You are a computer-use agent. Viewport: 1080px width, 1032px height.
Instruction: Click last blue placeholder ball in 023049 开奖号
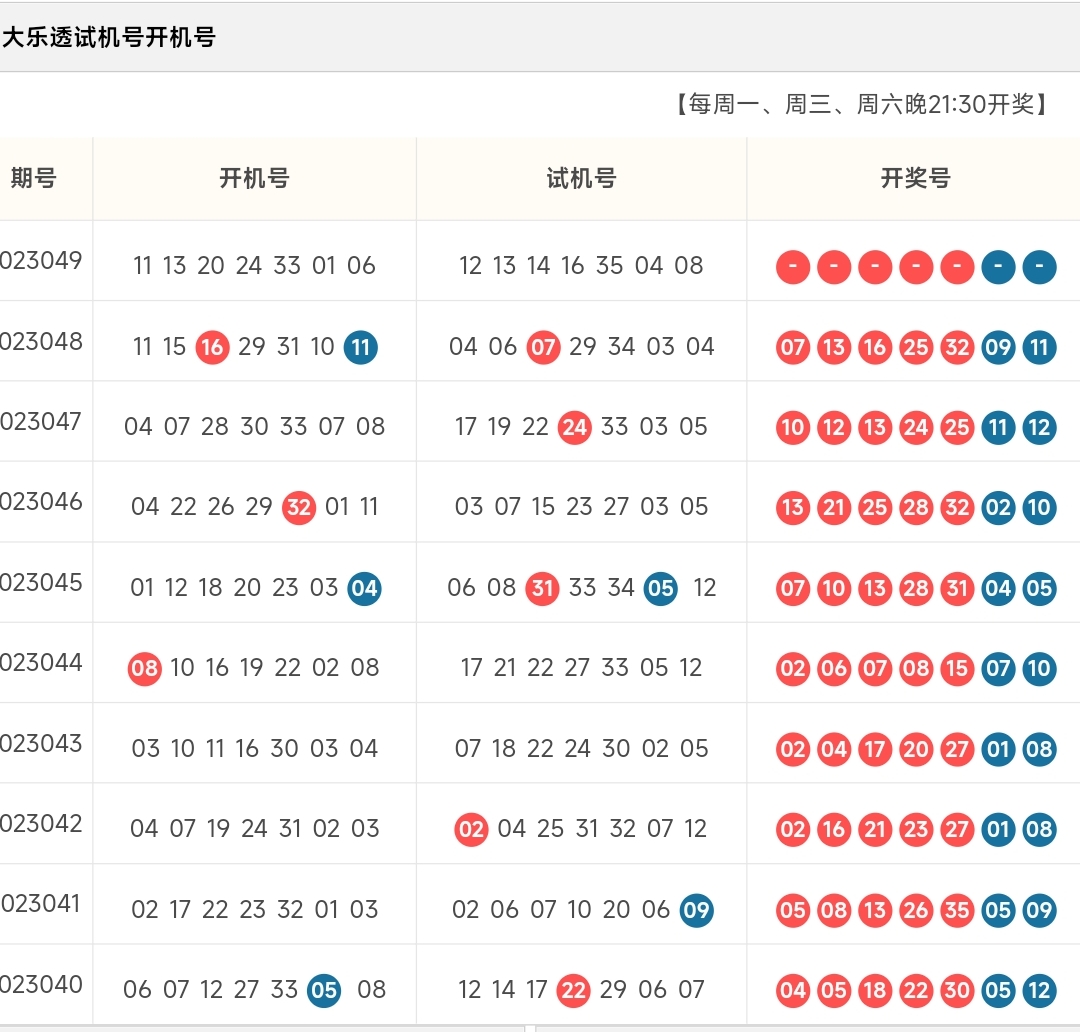[x=1039, y=267]
